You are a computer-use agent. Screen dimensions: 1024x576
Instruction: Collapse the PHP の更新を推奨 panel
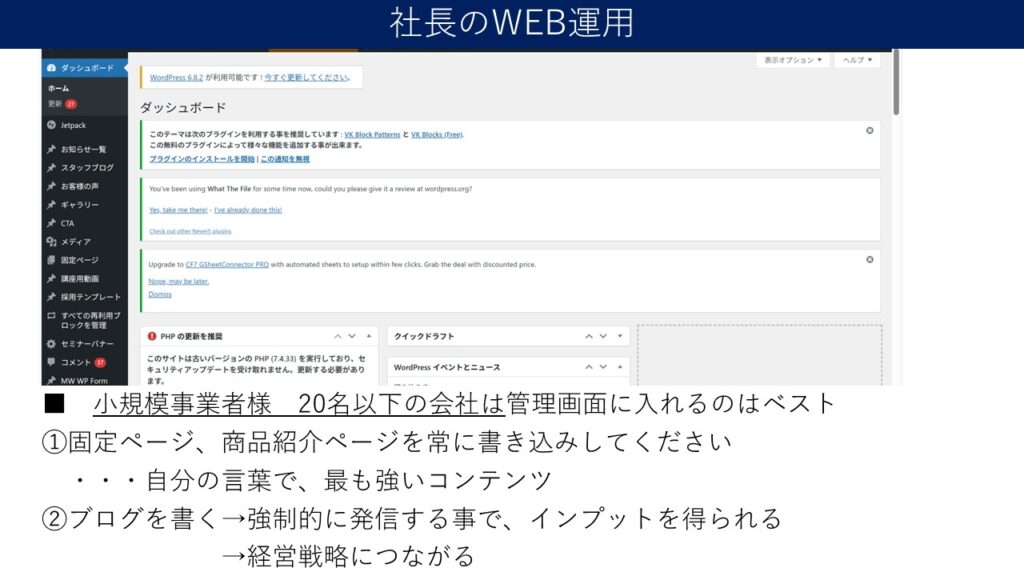(368, 336)
